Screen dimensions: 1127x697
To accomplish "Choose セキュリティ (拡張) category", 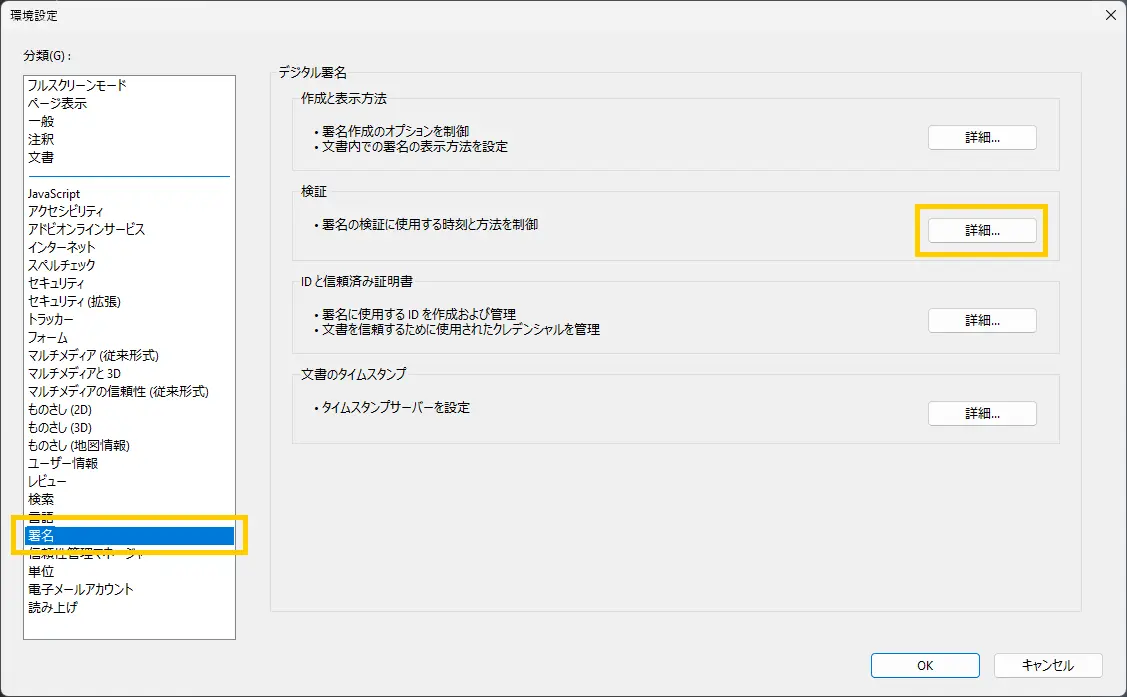I will [x=74, y=302].
